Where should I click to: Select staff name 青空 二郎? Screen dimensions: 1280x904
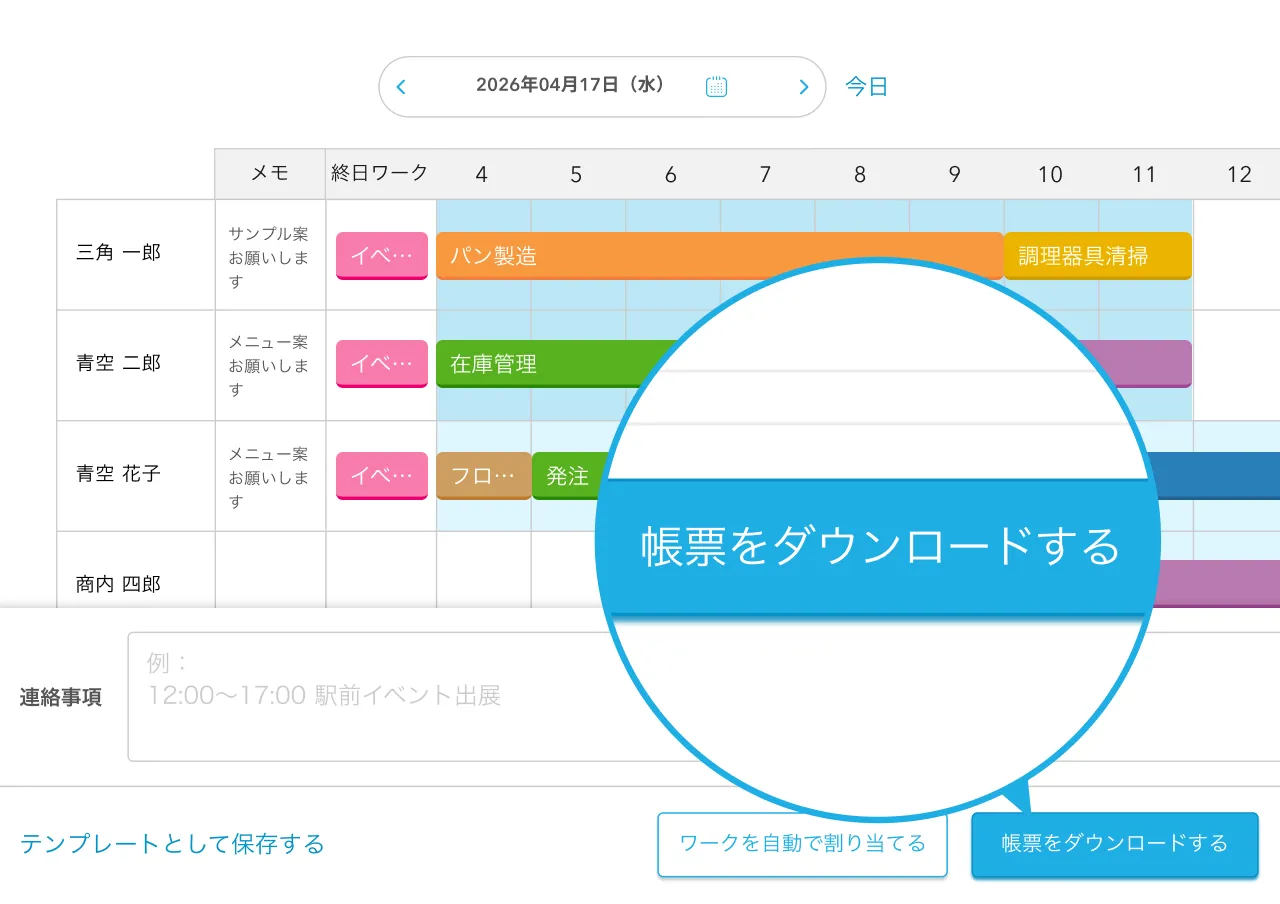tap(118, 363)
